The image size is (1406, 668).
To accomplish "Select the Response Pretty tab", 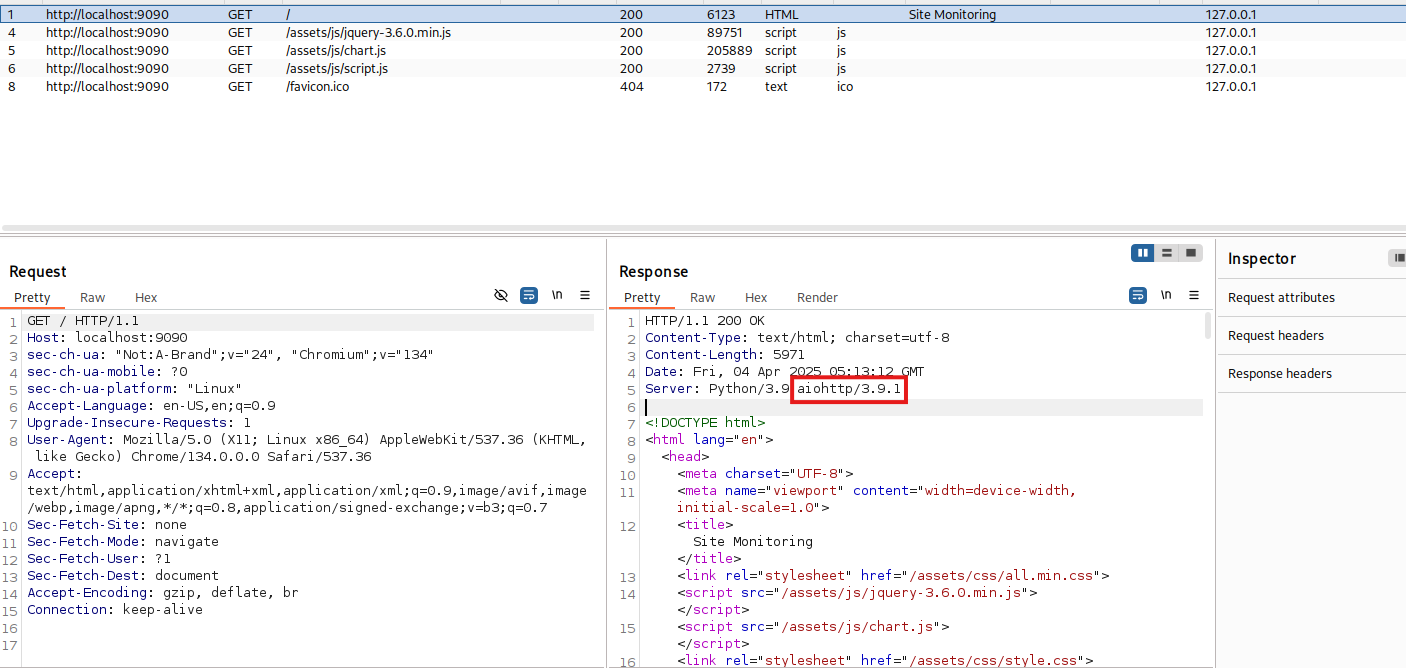I will tap(642, 297).
